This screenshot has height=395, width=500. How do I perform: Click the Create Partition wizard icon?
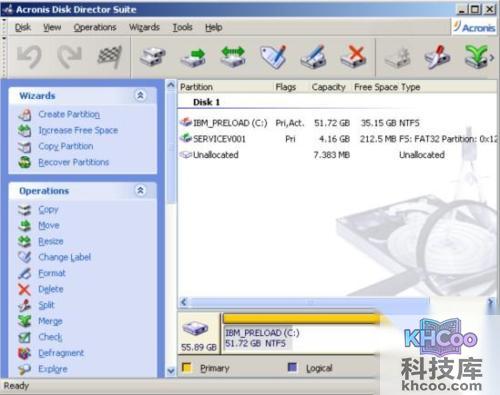[x=25, y=115]
